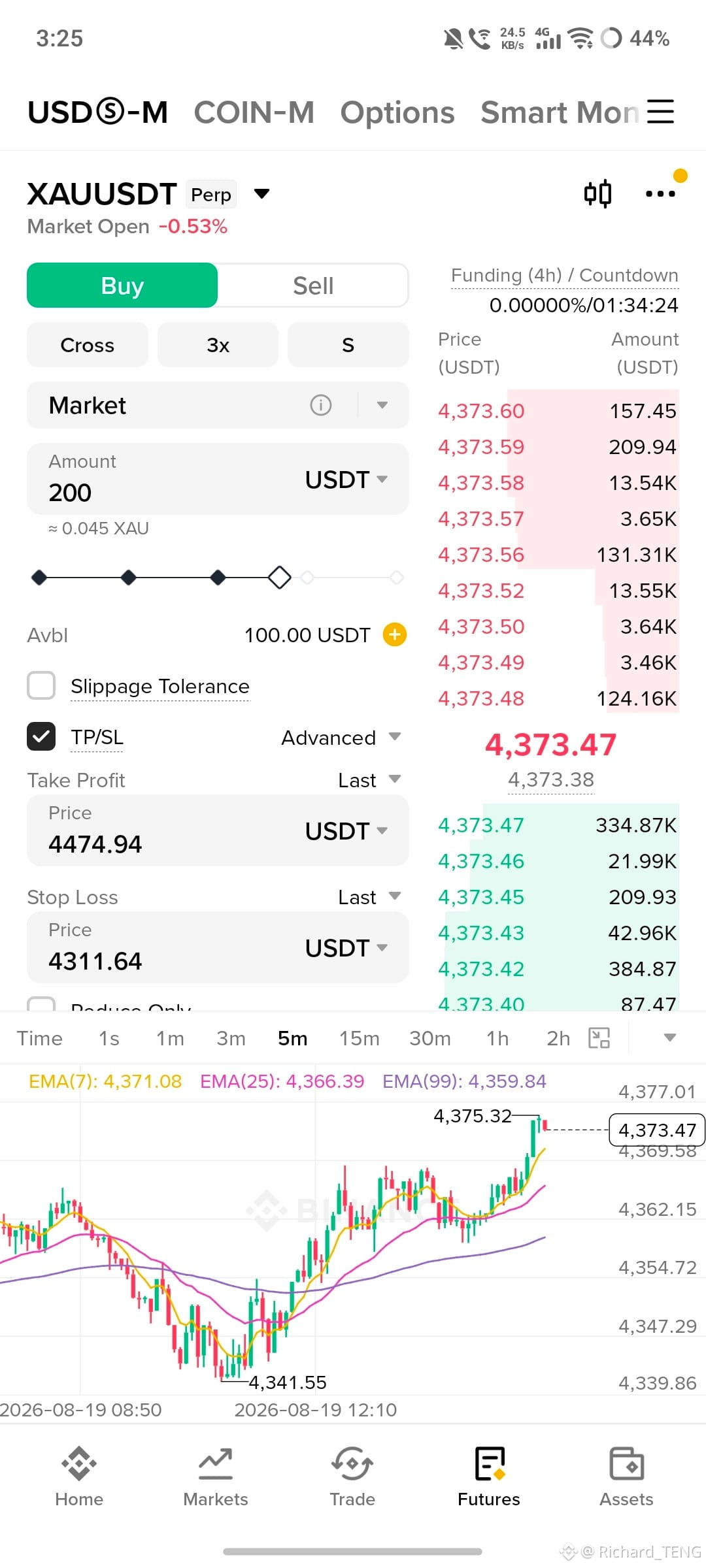Enable the Slippage Tolerance checkbox
This screenshot has height=1568, width=706.
click(41, 686)
